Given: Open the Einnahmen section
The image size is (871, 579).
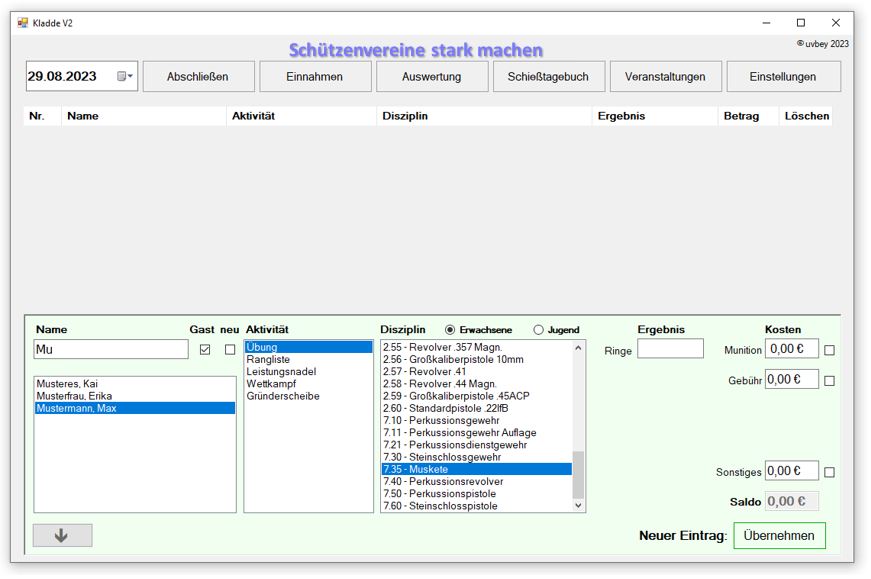Looking at the screenshot, I should 315,77.
